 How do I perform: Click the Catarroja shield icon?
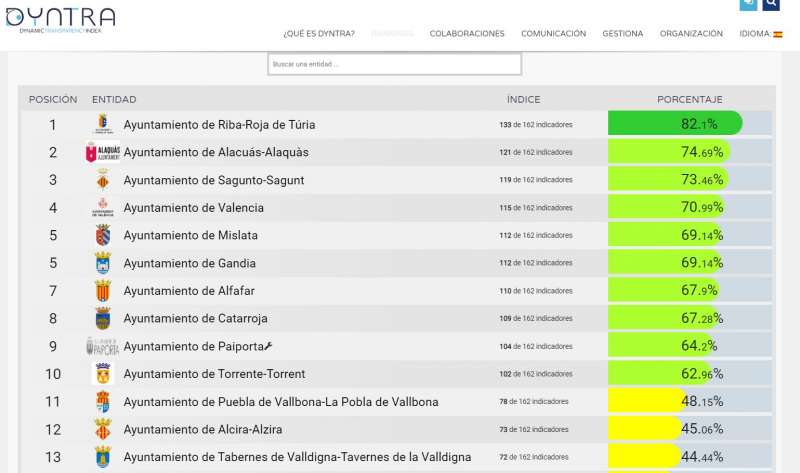103,318
